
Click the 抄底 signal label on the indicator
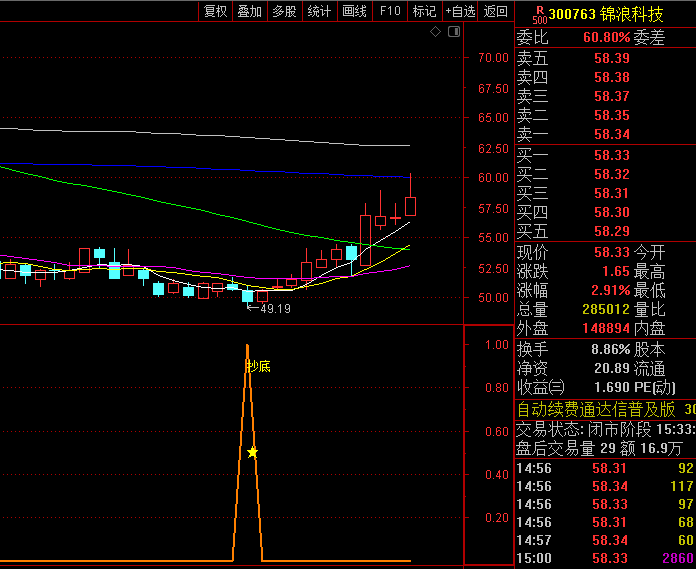click(259, 366)
